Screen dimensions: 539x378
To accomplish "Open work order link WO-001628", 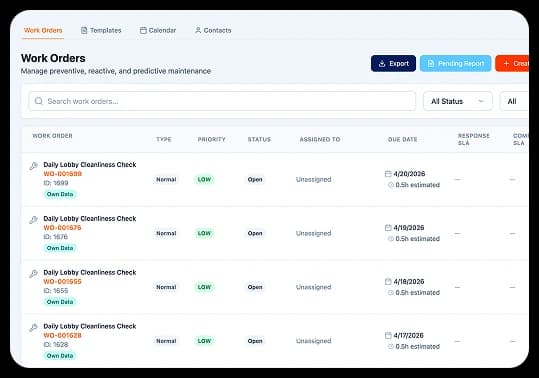I will pos(63,336).
